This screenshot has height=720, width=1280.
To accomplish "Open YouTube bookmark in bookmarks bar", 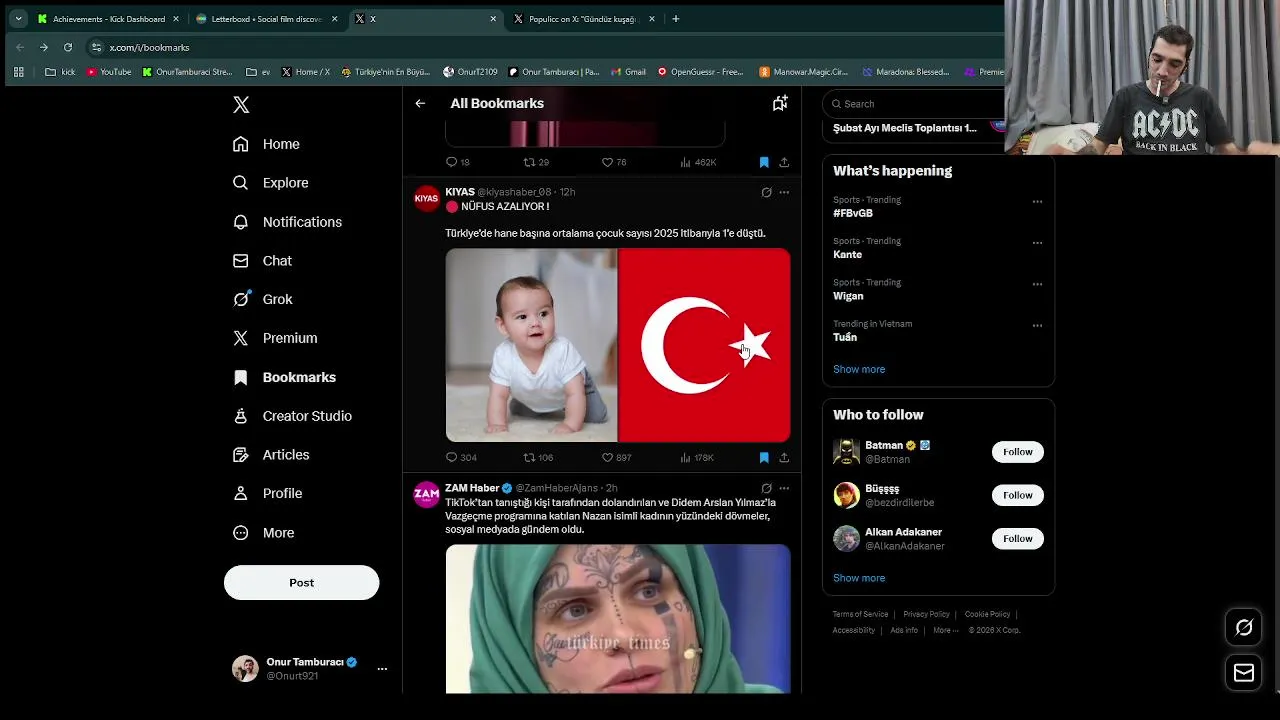I will tap(109, 72).
